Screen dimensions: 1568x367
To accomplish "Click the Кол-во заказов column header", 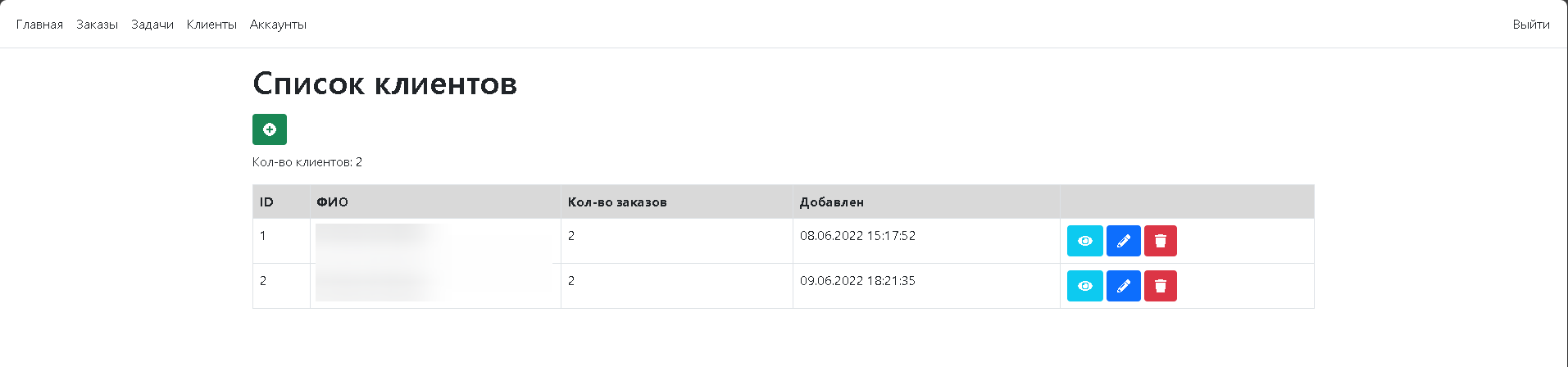I will click(x=617, y=202).
